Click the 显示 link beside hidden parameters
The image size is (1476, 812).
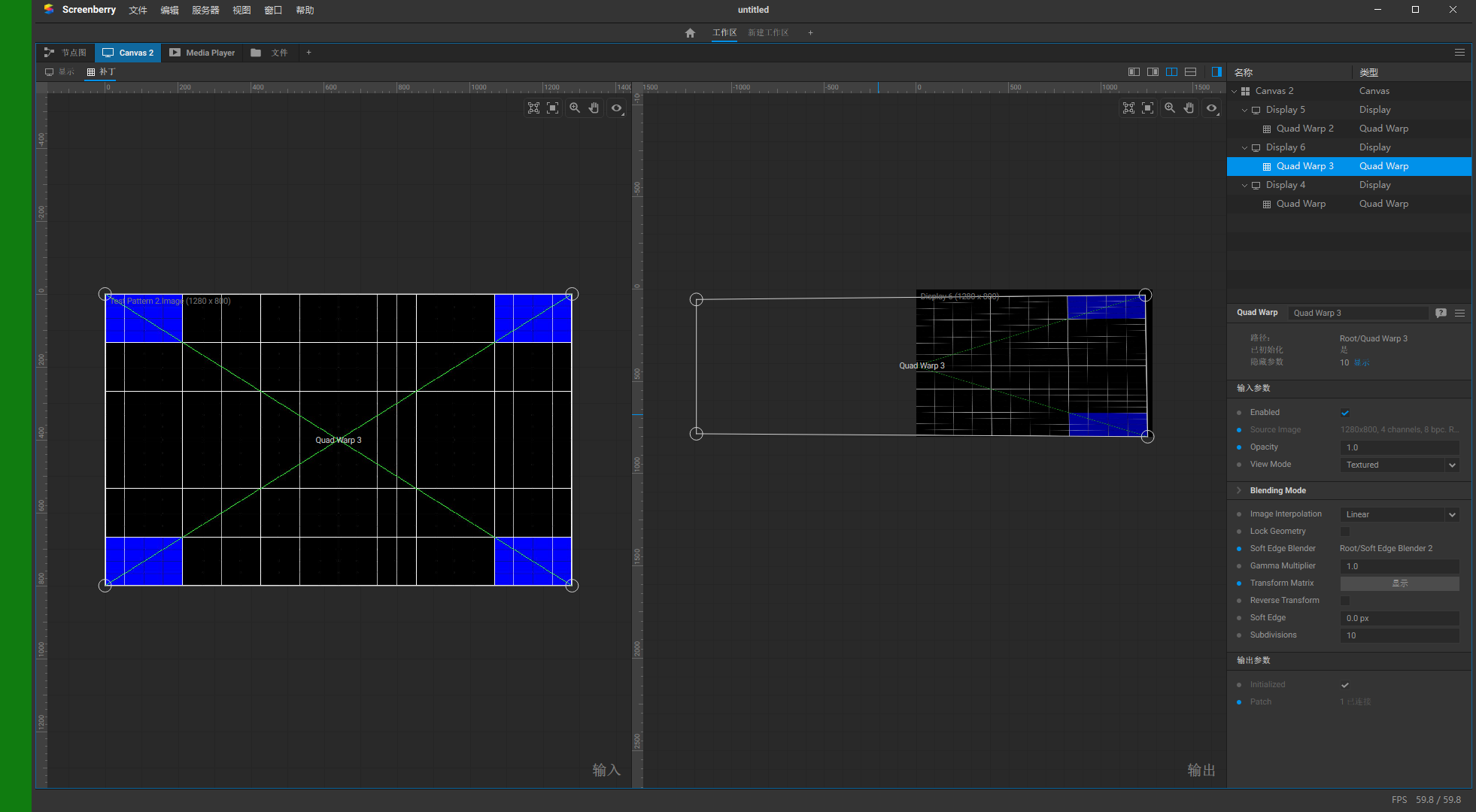[1362, 362]
